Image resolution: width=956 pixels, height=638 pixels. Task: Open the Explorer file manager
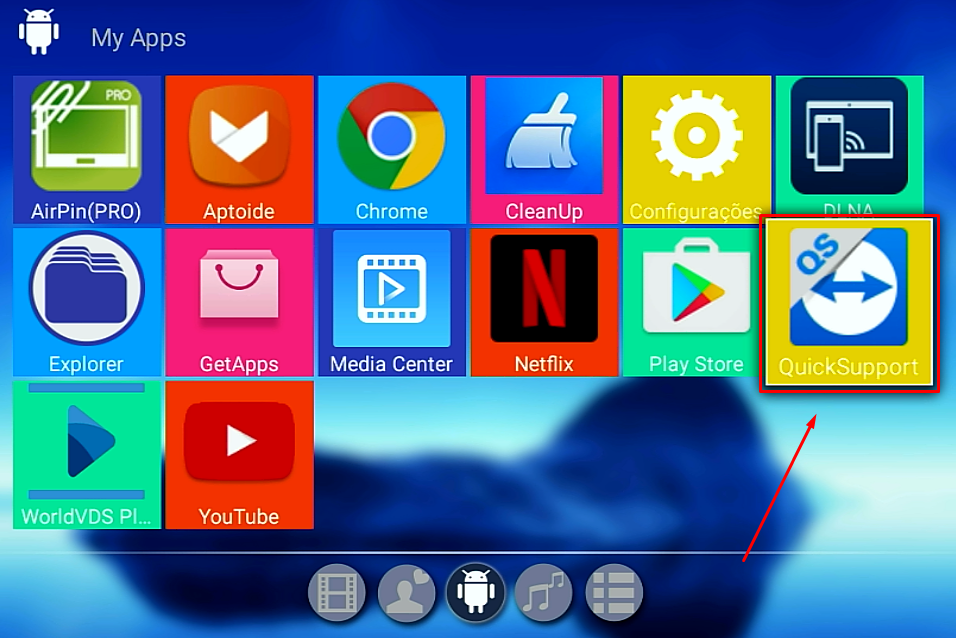click(87, 302)
